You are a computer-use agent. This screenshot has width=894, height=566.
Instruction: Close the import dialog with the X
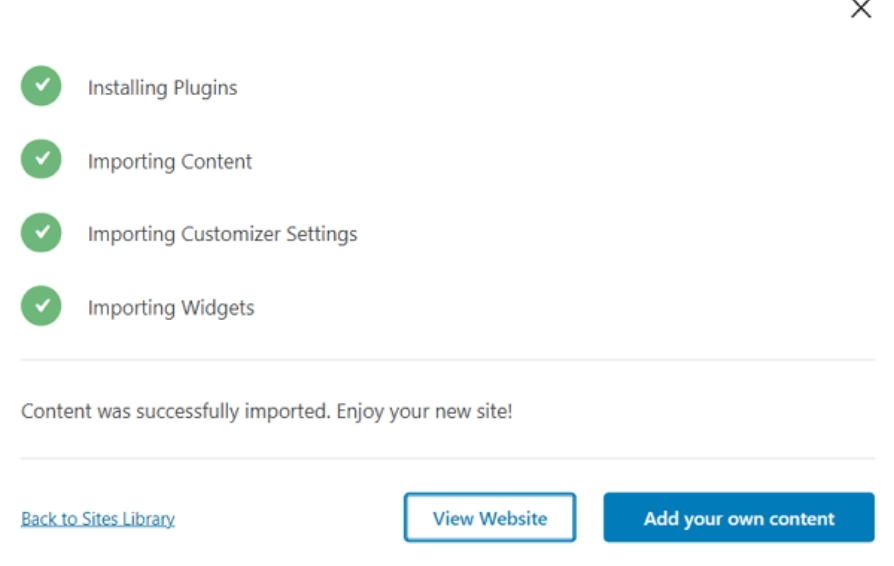(x=861, y=9)
